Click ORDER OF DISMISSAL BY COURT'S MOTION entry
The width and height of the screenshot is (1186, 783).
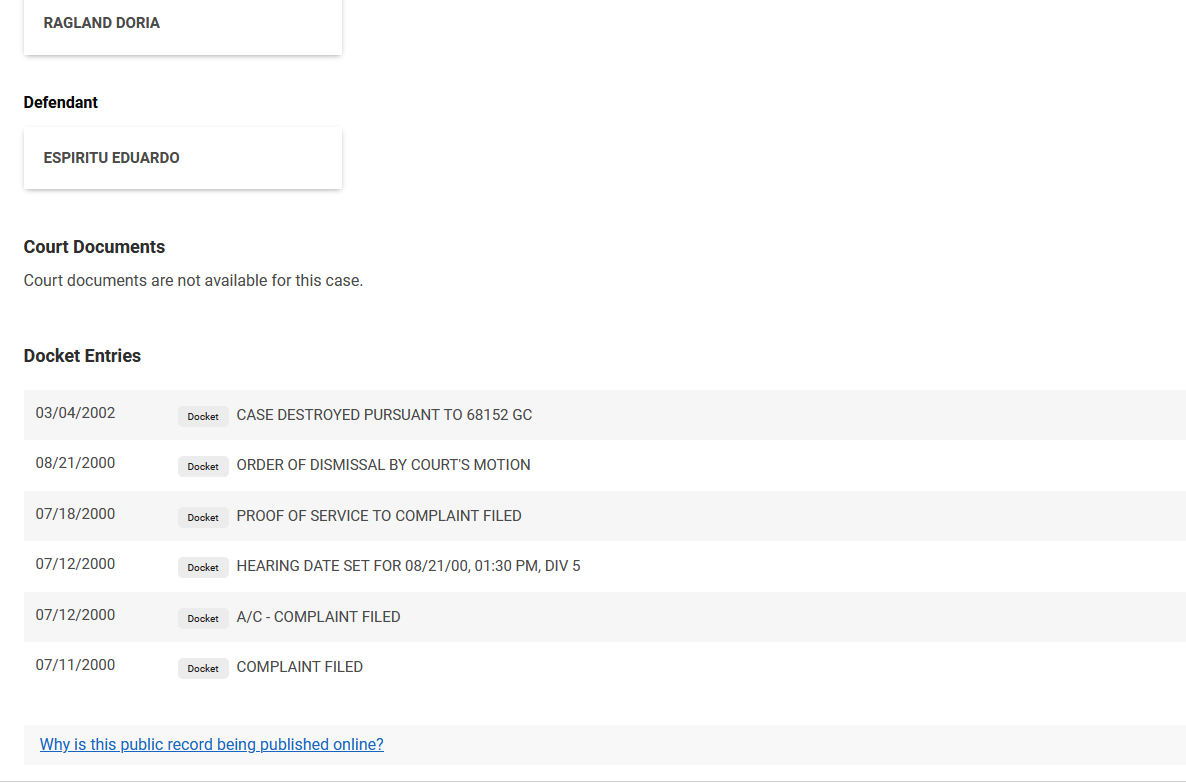click(383, 465)
